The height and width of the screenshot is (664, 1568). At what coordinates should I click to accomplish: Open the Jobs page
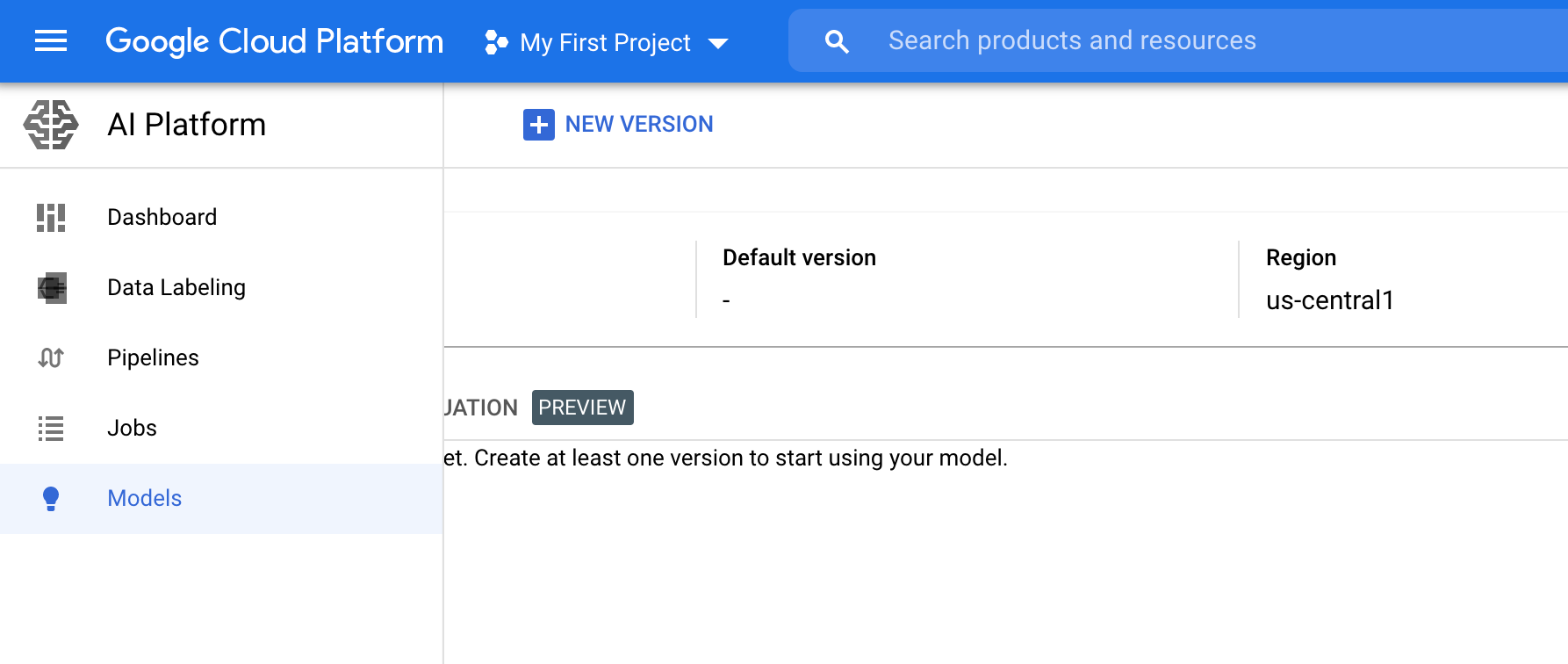pyautogui.click(x=132, y=428)
